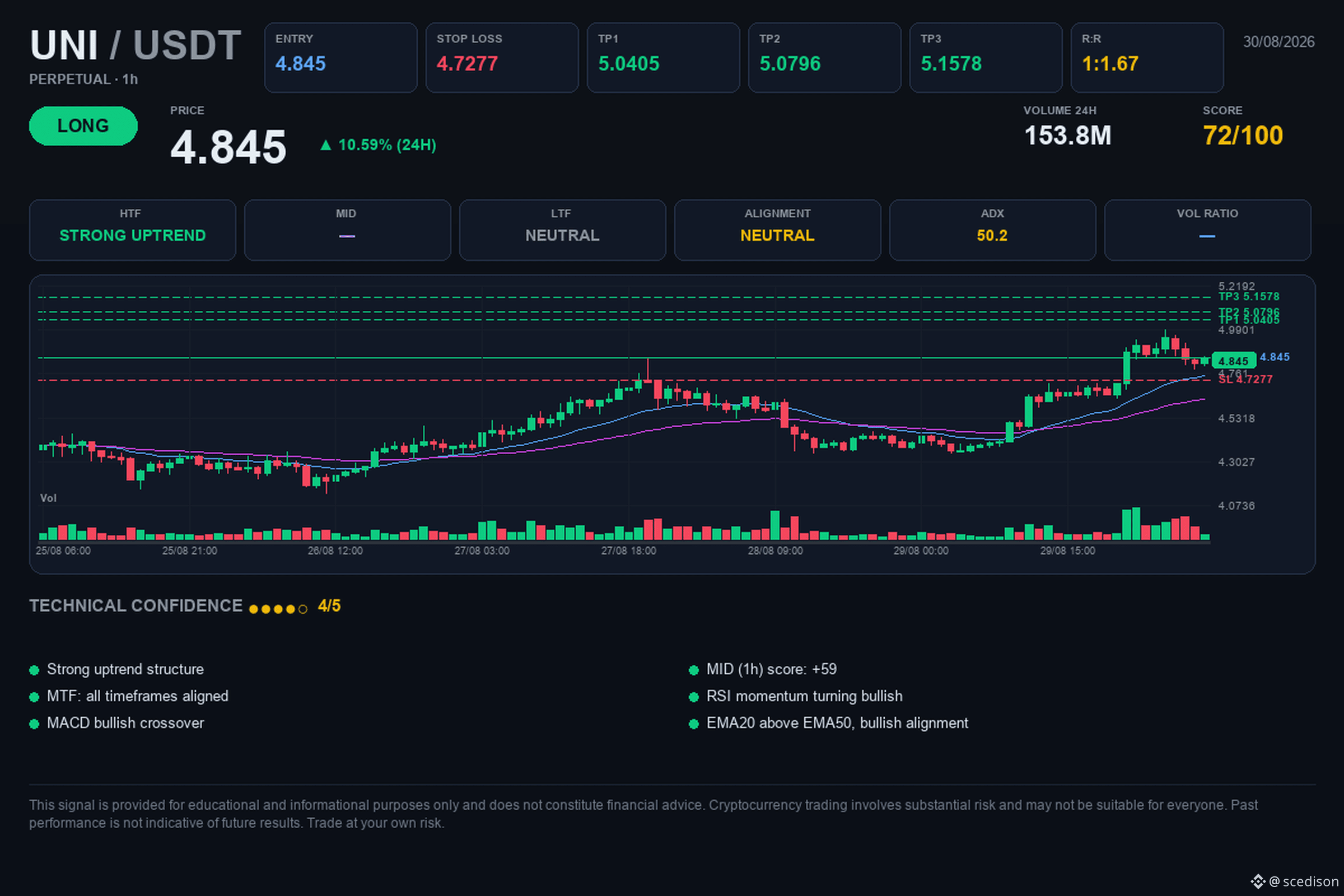Open the LTF NEUTRAL card
This screenshot has width=1344, height=896.
point(562,230)
